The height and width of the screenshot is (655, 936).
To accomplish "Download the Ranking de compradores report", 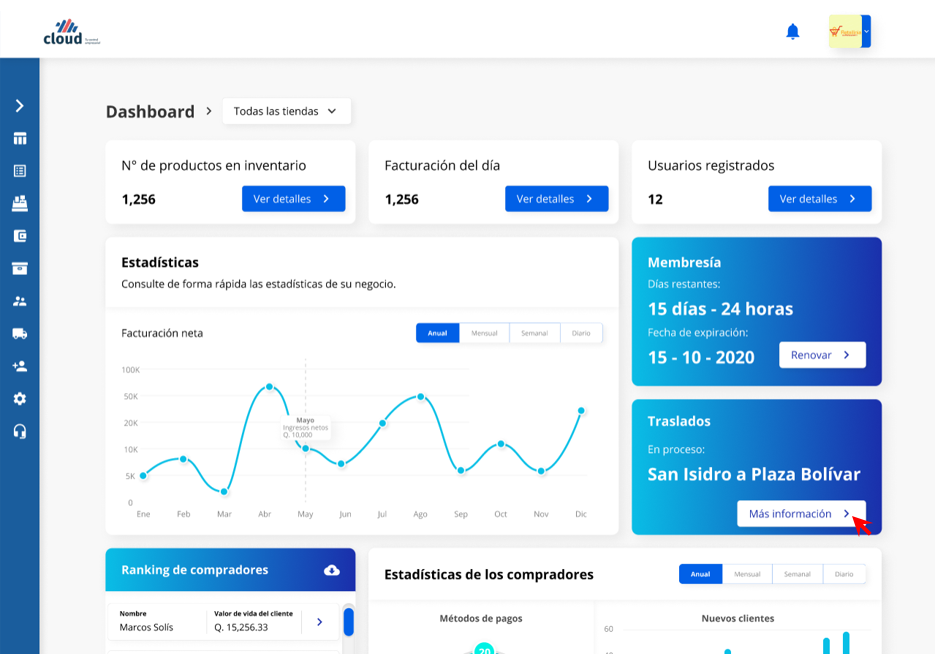I will (x=332, y=570).
